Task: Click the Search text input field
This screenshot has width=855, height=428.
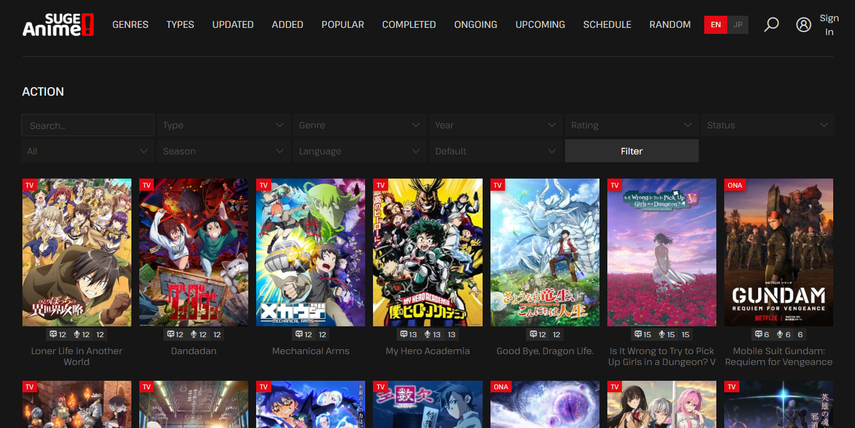Action: point(88,125)
